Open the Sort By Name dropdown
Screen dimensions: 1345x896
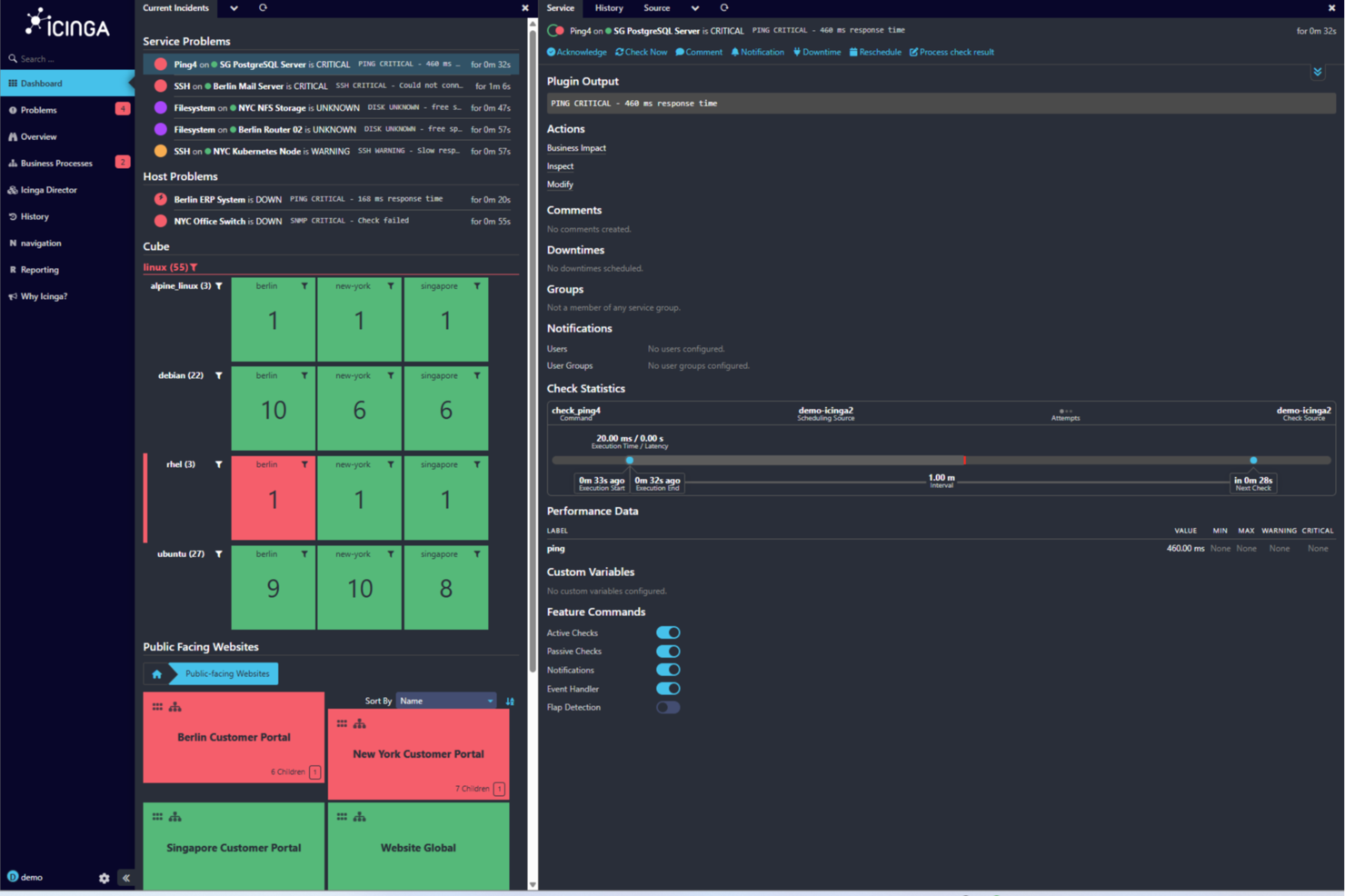446,701
